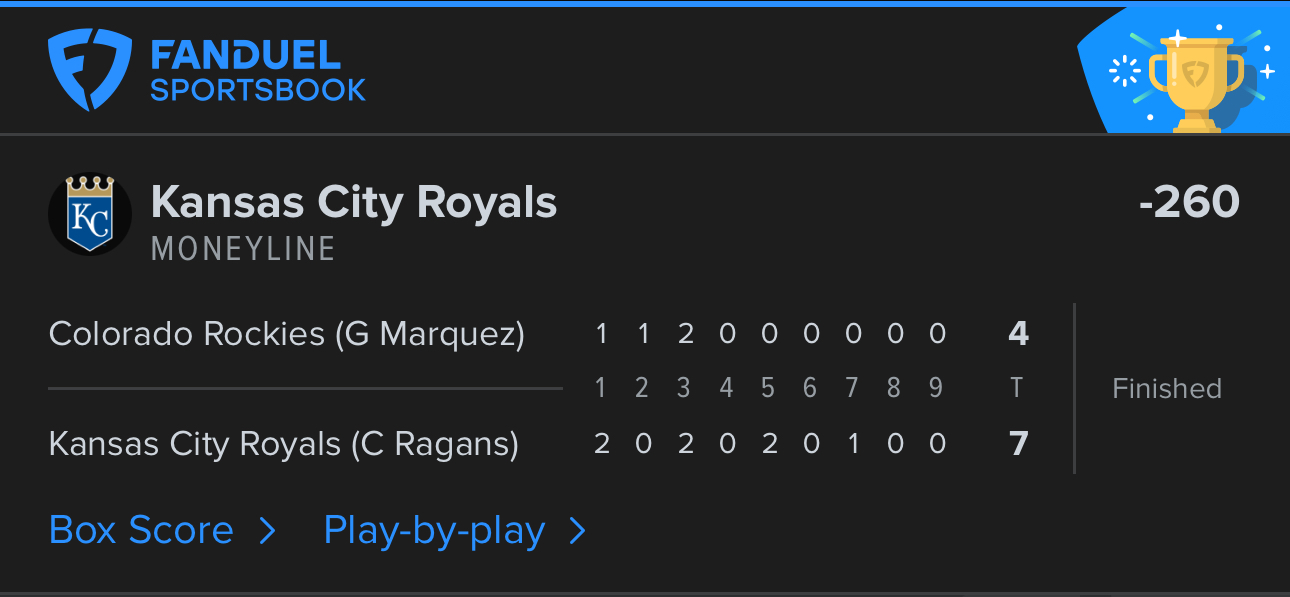Image resolution: width=1290 pixels, height=597 pixels.
Task: Select the Kansas City Royals bet title
Action: (354, 202)
